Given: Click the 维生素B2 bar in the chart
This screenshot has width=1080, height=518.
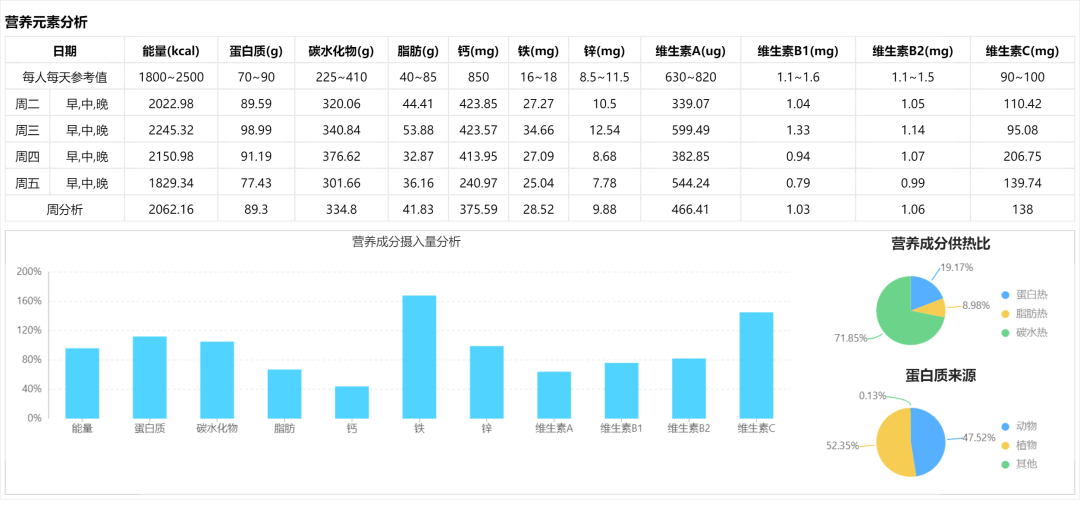Looking at the screenshot, I should click(689, 388).
